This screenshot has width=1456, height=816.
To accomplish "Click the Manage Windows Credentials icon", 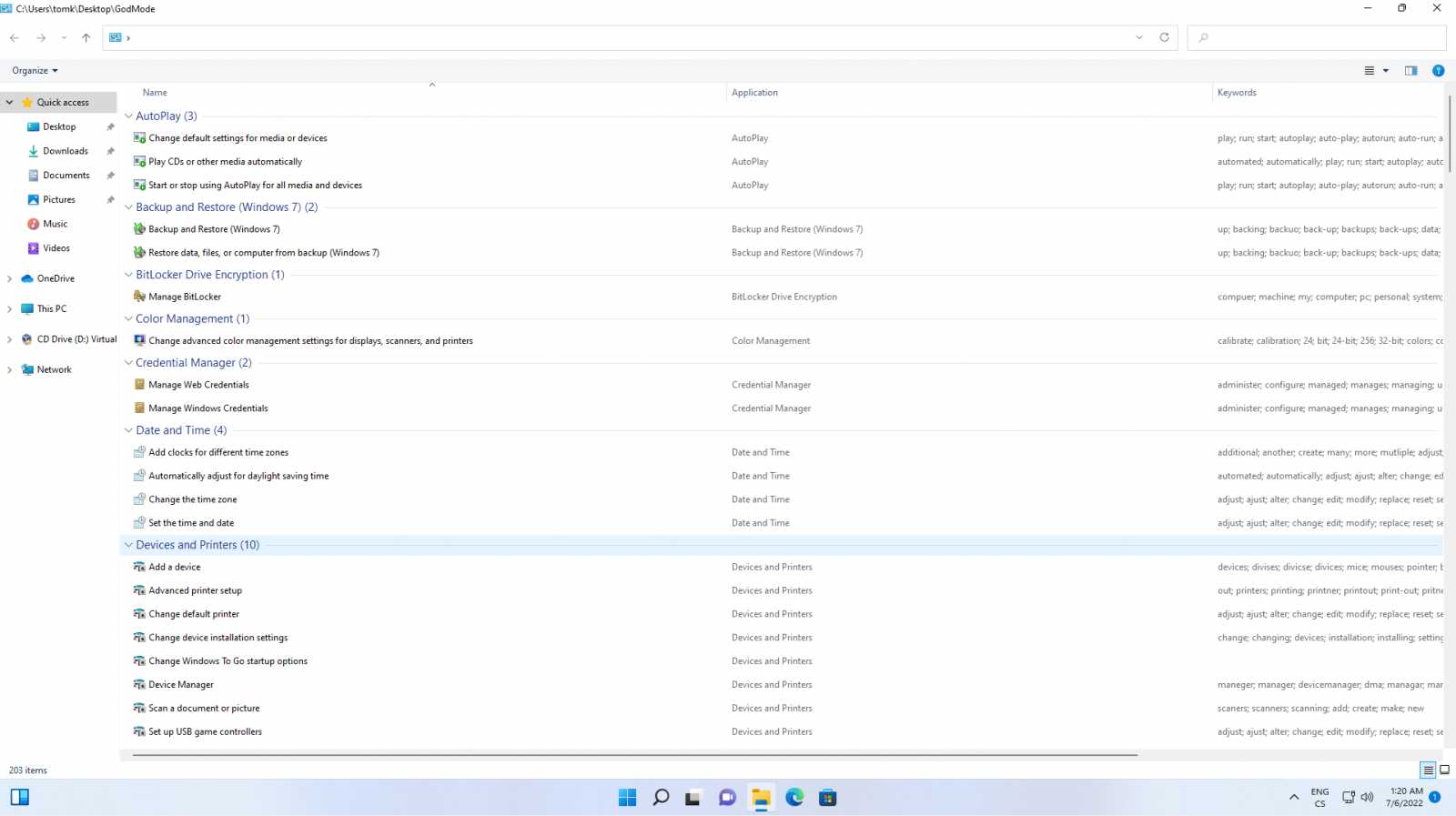I will pyautogui.click(x=139, y=408).
